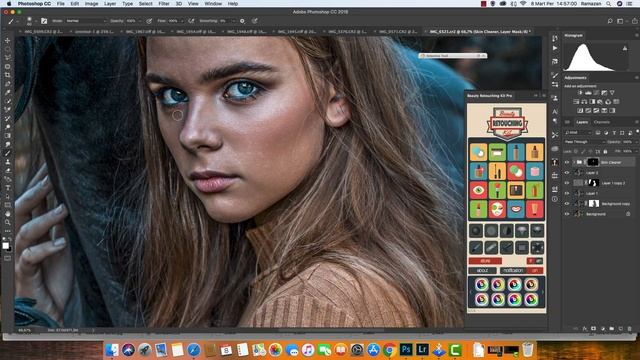
Task: Open the Filter menu
Action: click(164, 4)
